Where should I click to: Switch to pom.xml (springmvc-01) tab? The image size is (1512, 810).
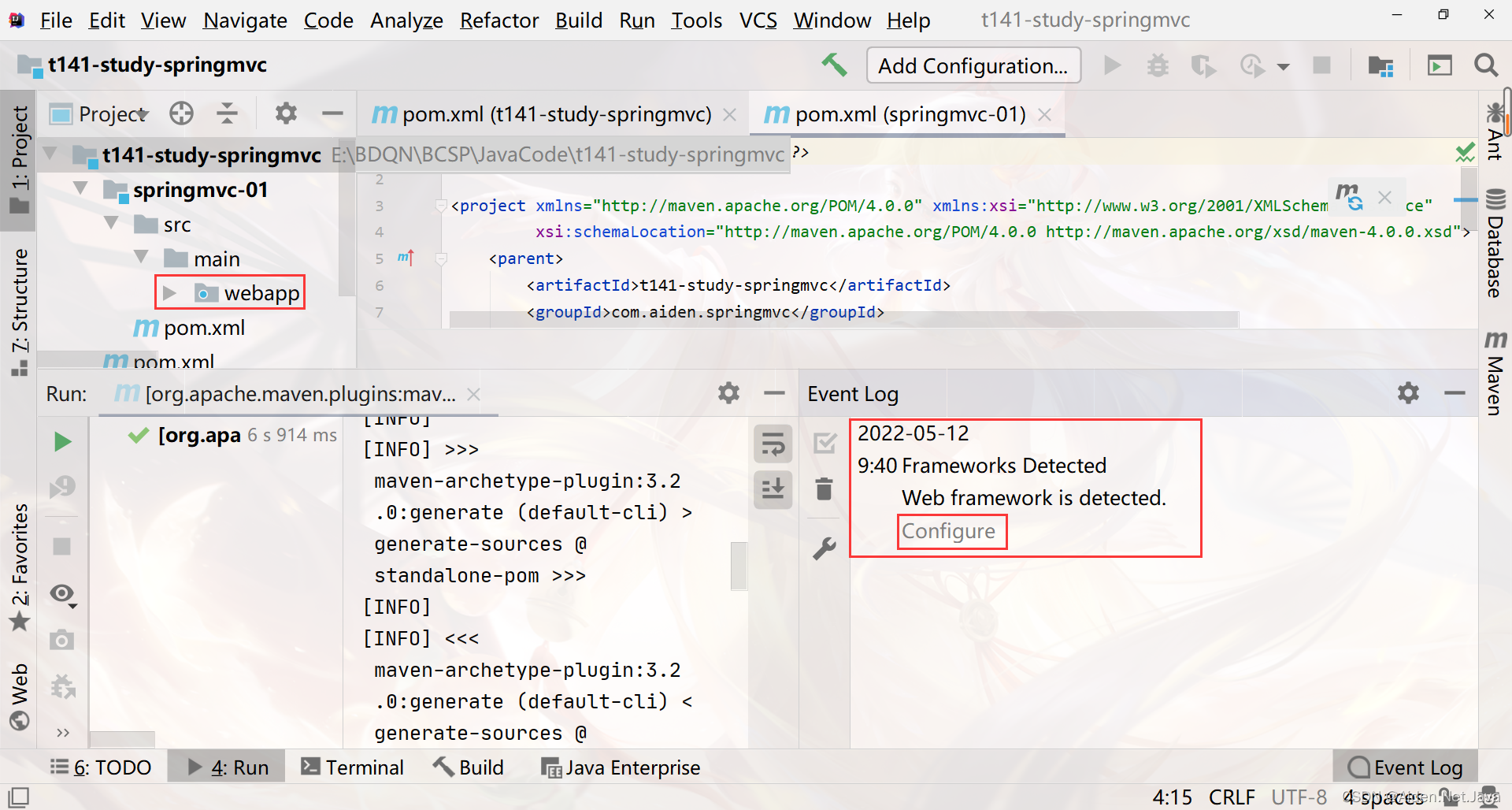pos(906,114)
